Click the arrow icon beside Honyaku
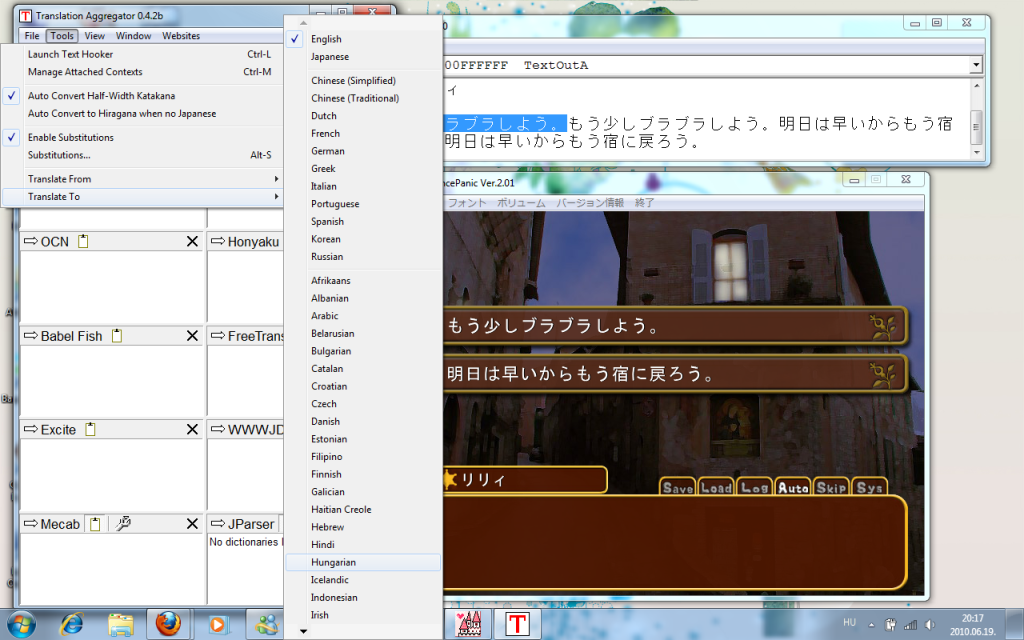Viewport: 1024px width, 640px height. (217, 242)
